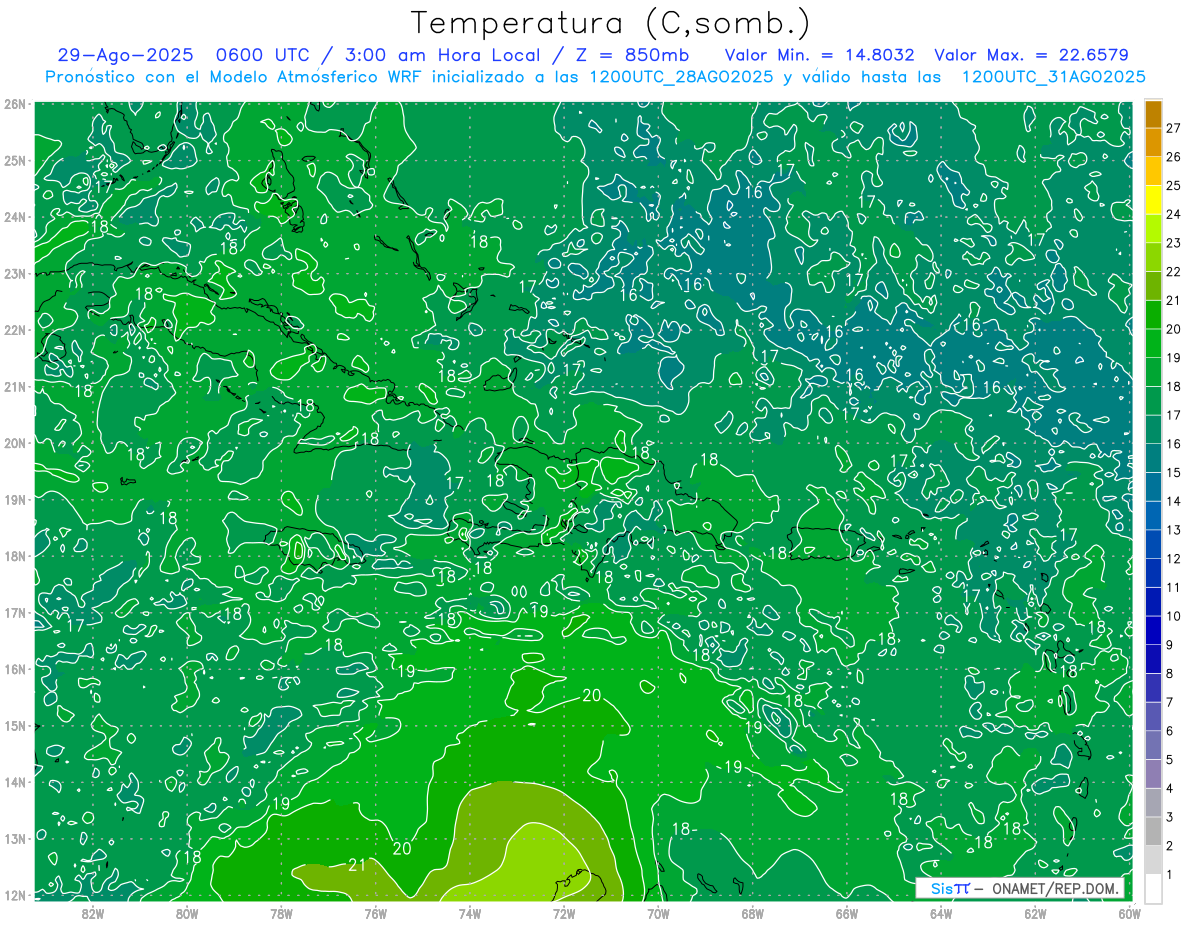Click the "66W" longitude axis label
The image size is (1200, 927).
pos(847,913)
